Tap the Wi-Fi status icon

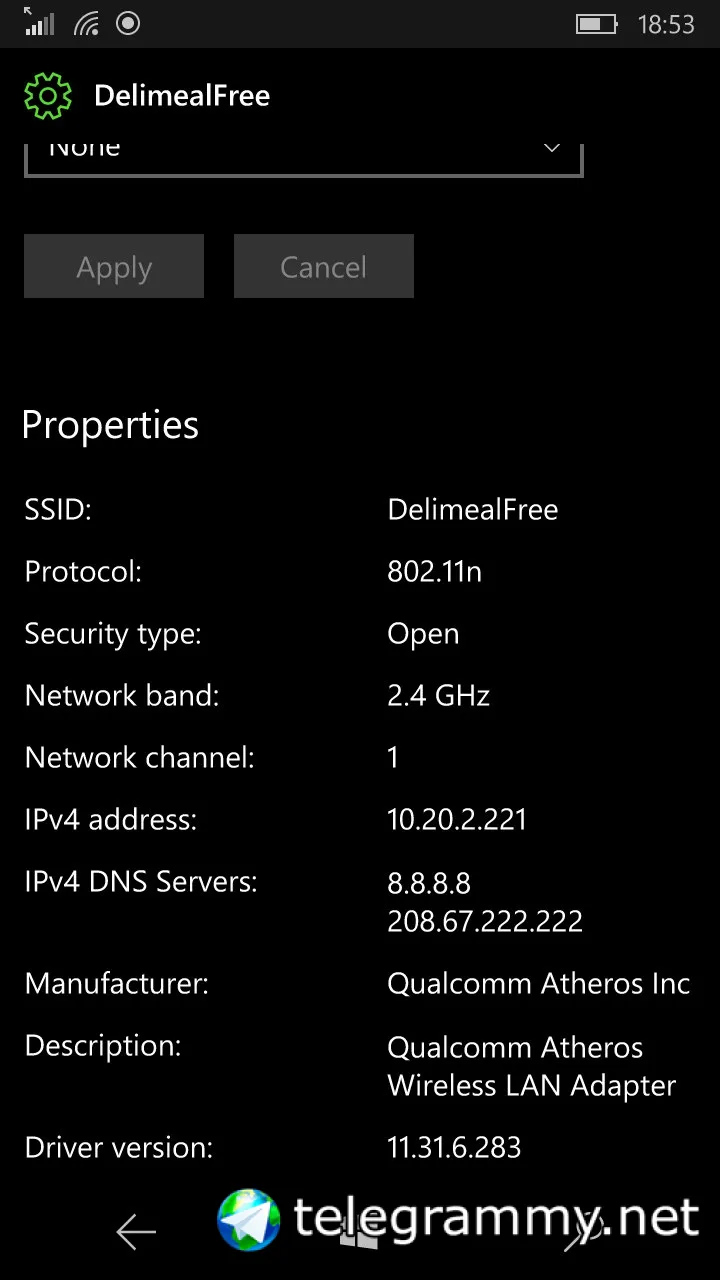coord(85,23)
